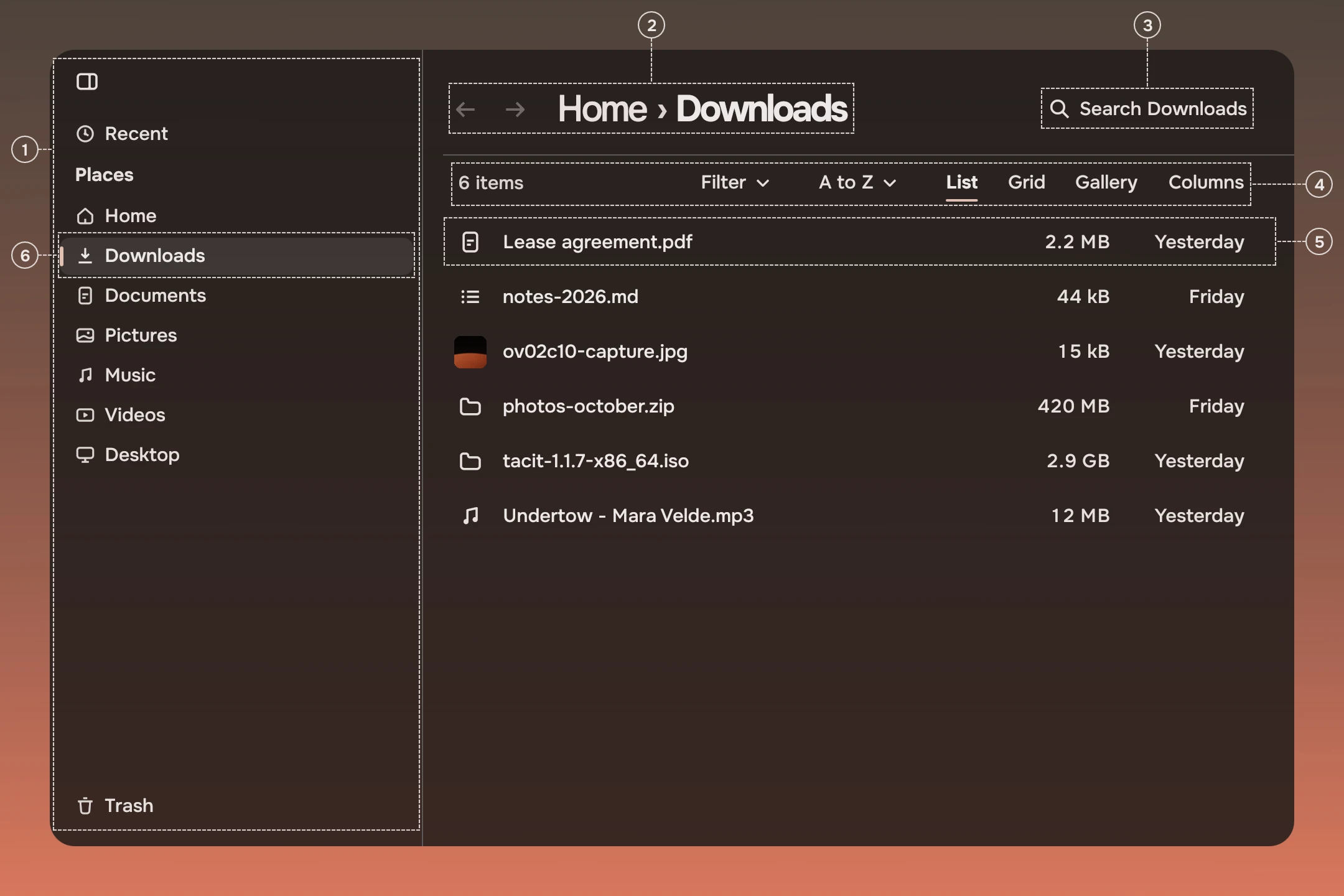The width and height of the screenshot is (1344, 896).
Task: Click the 420 MB size value
Action: click(x=1074, y=406)
